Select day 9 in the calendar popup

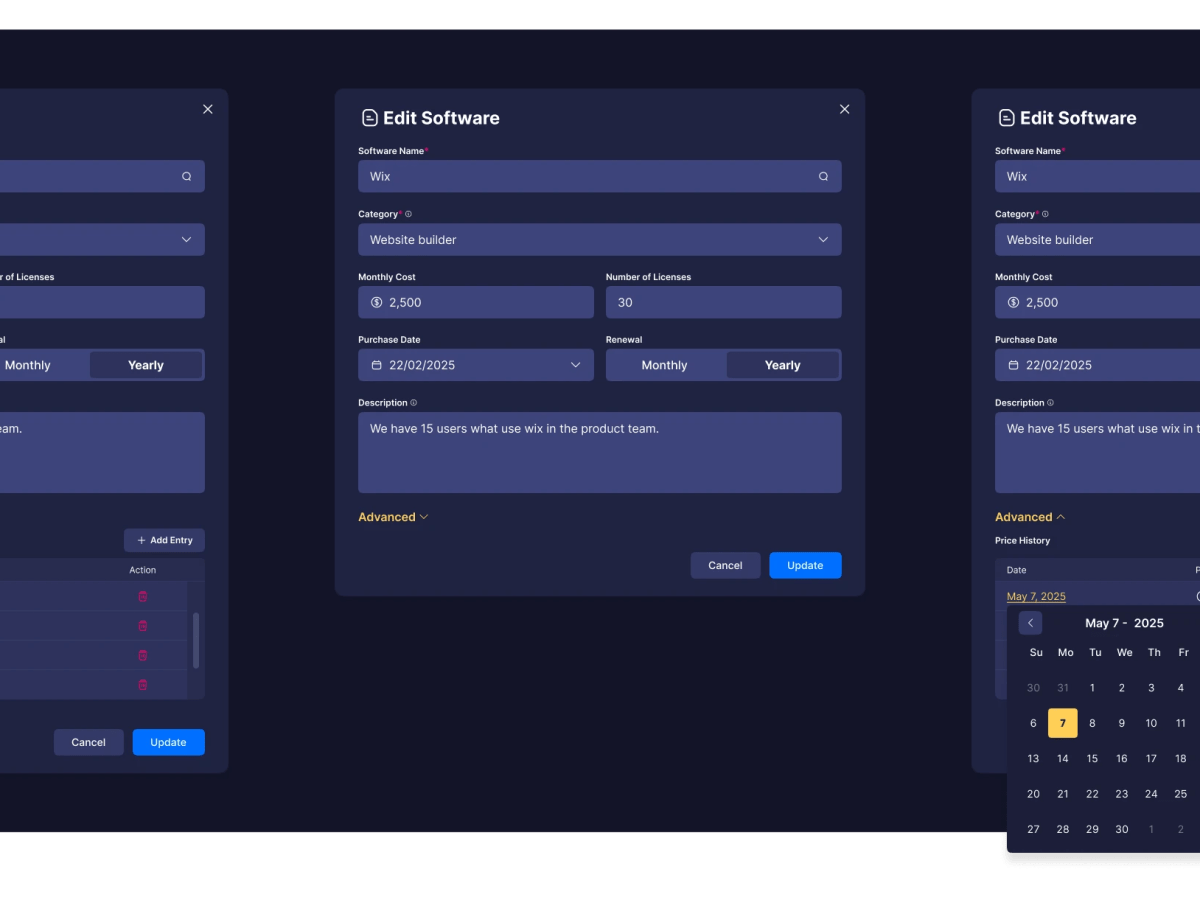pyautogui.click(x=1122, y=723)
